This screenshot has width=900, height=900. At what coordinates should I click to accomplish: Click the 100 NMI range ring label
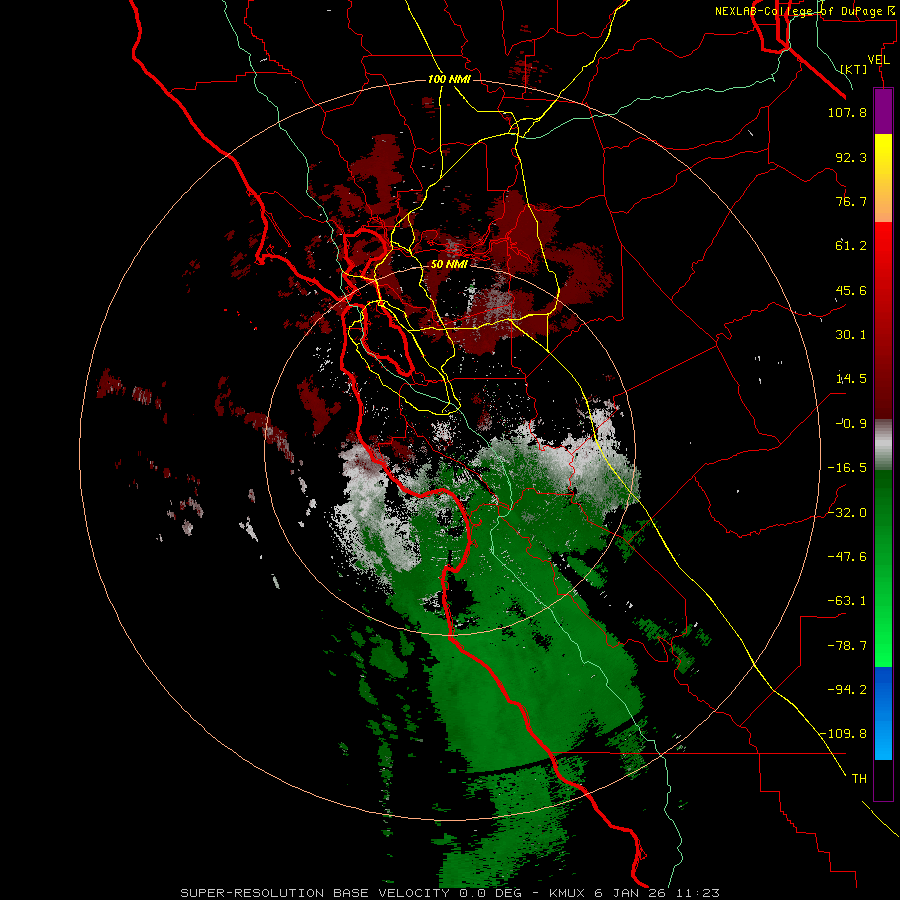[x=449, y=79]
